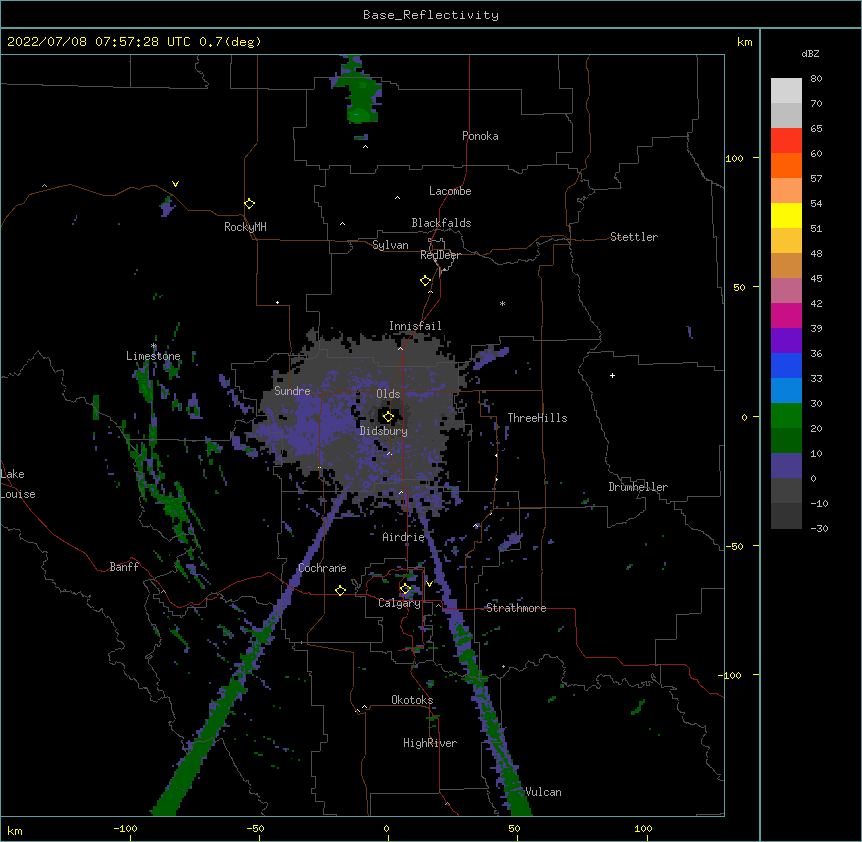Pick the slate-purple 0-10 dBZ legend color

pos(786,466)
